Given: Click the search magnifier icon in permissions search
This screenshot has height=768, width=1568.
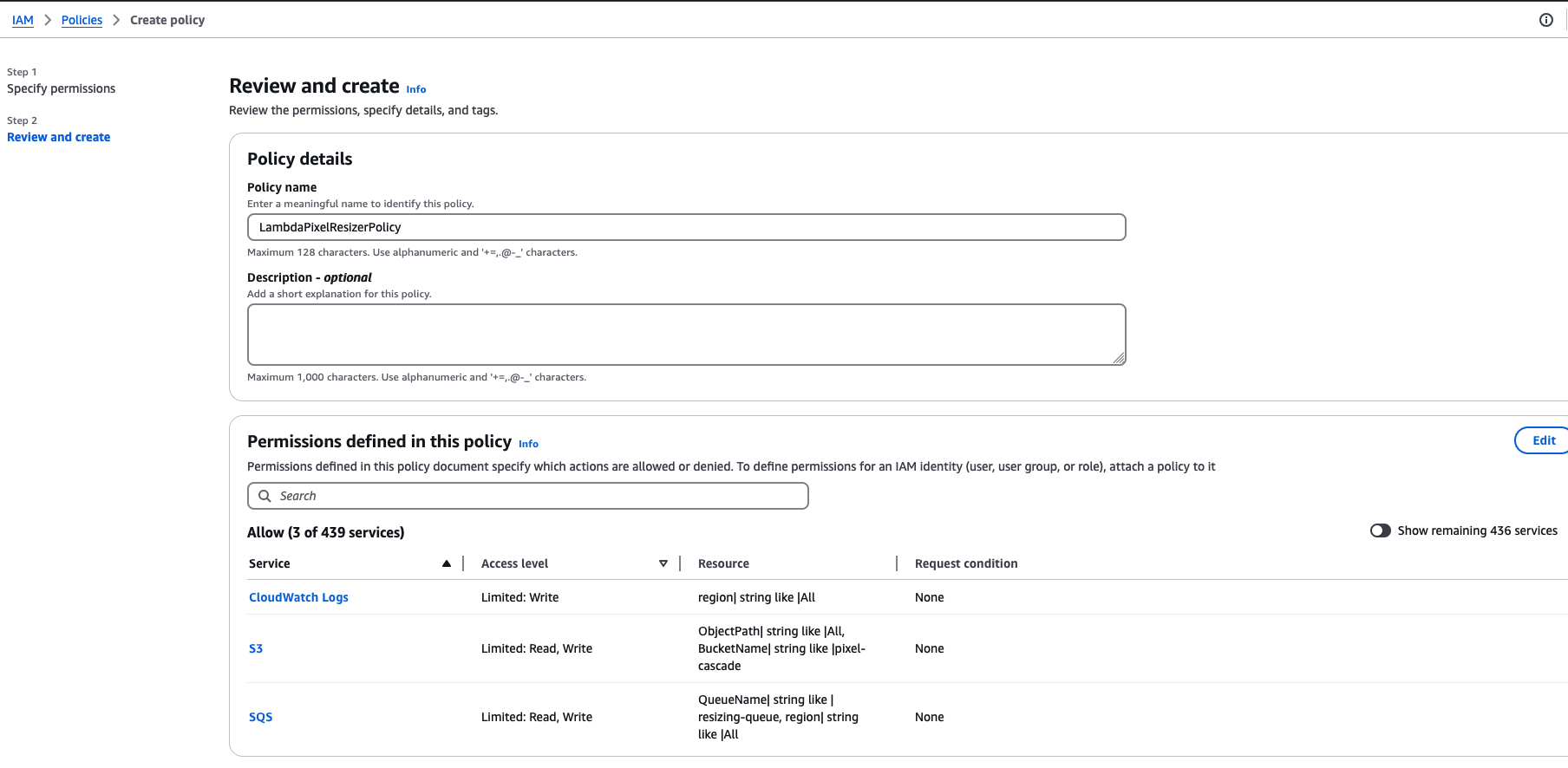Looking at the screenshot, I should 265,496.
